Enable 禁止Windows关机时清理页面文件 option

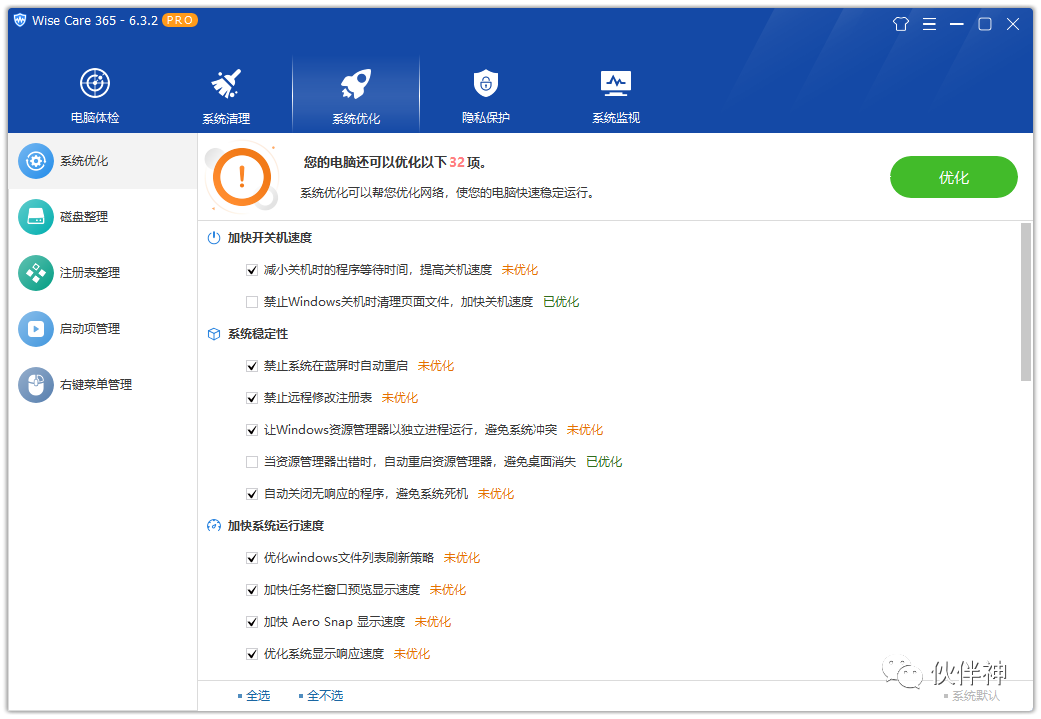click(x=252, y=301)
